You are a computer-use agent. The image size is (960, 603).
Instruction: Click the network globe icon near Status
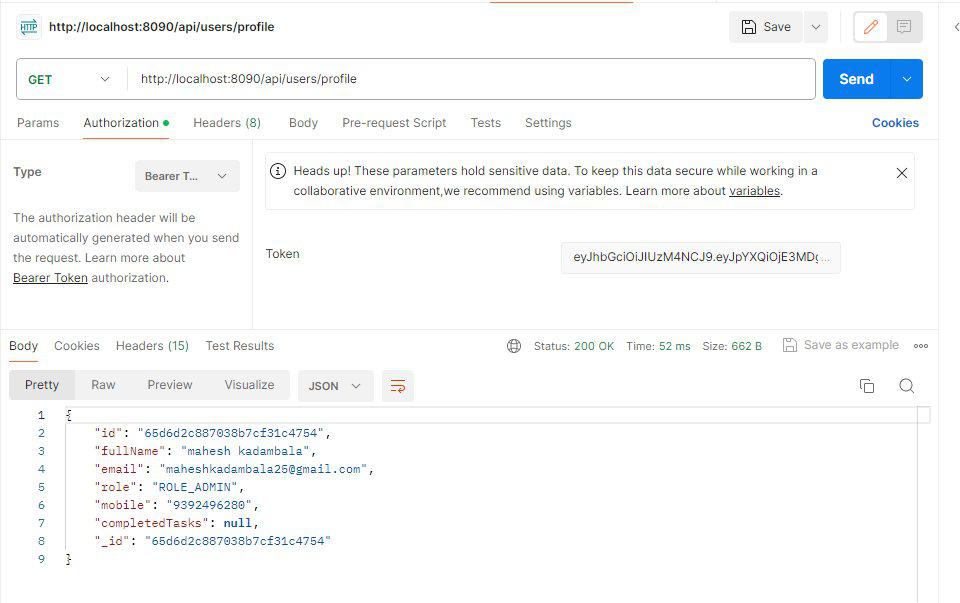[x=514, y=345]
